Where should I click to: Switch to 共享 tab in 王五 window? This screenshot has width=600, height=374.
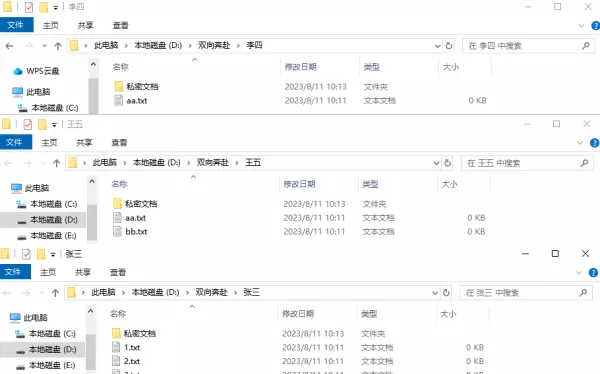tap(84, 142)
